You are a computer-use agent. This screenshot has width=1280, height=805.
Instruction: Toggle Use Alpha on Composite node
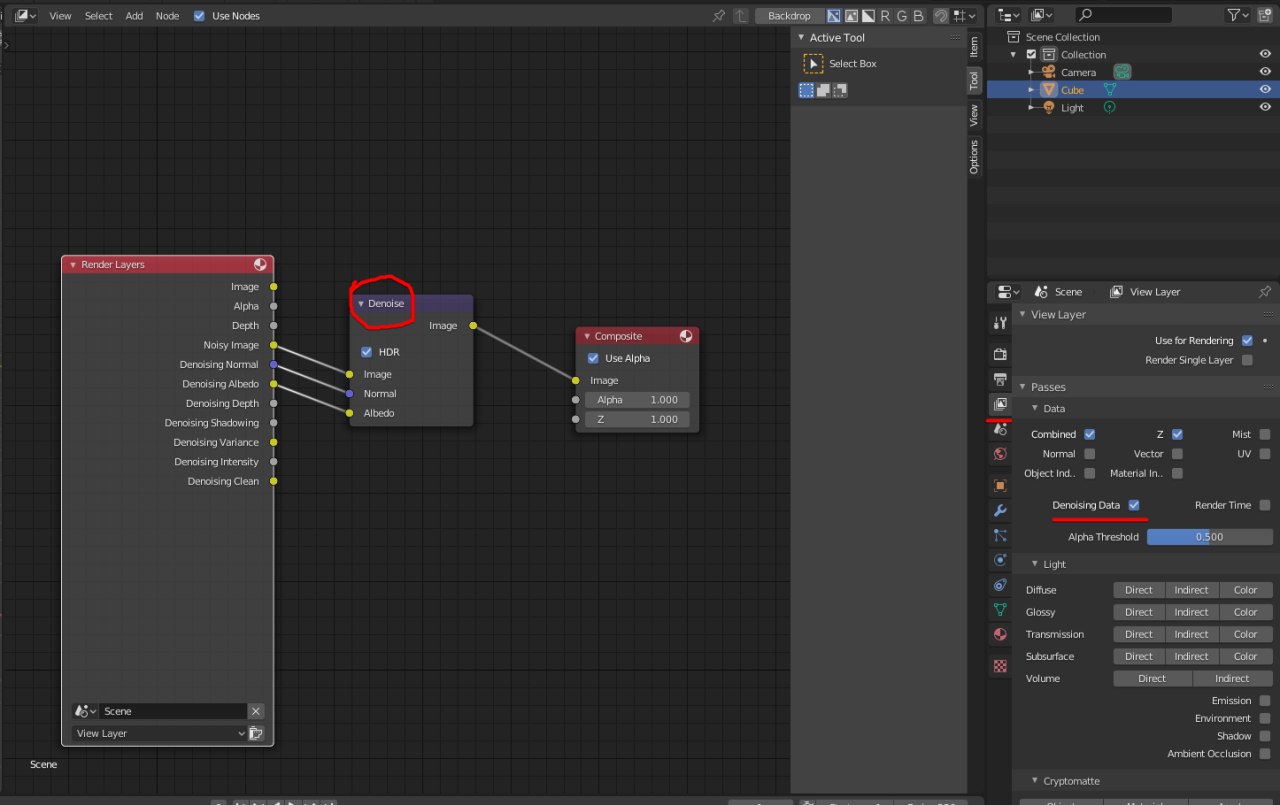coord(593,358)
